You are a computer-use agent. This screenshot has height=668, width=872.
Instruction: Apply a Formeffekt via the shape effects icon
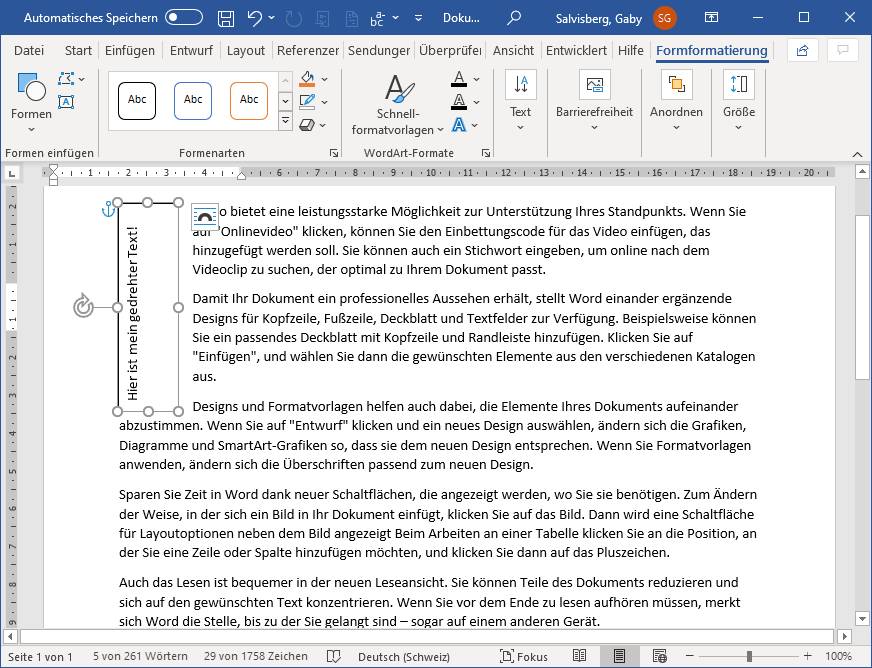coord(309,125)
